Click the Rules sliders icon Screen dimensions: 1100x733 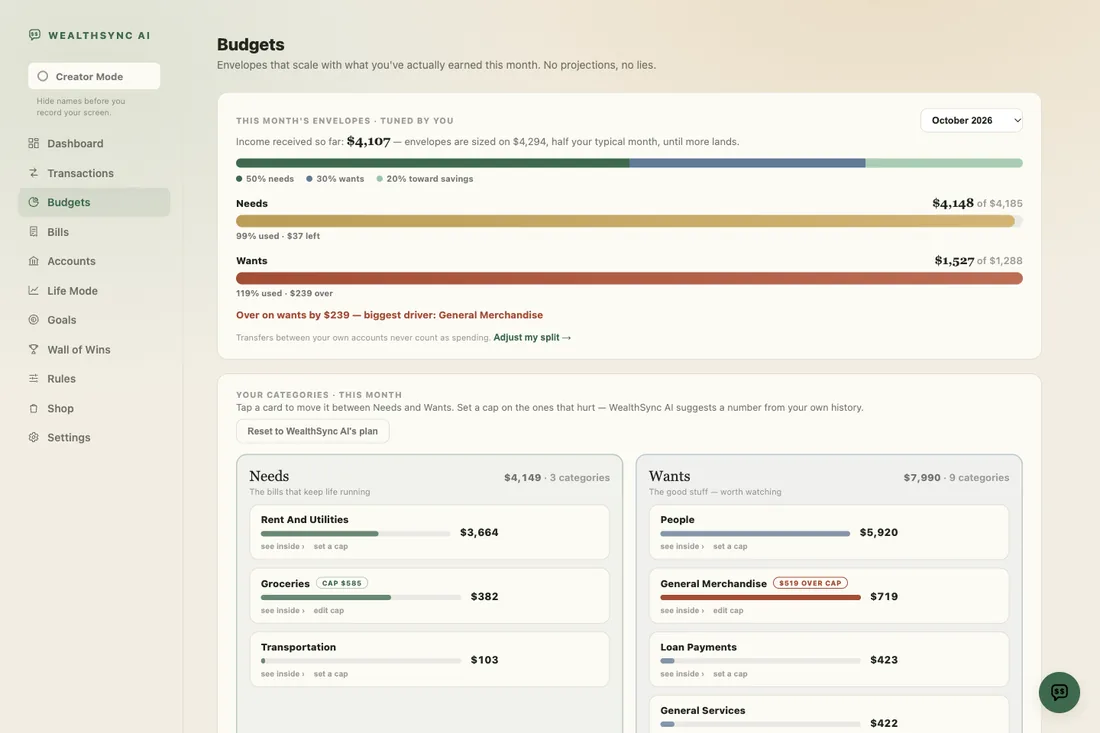33,379
